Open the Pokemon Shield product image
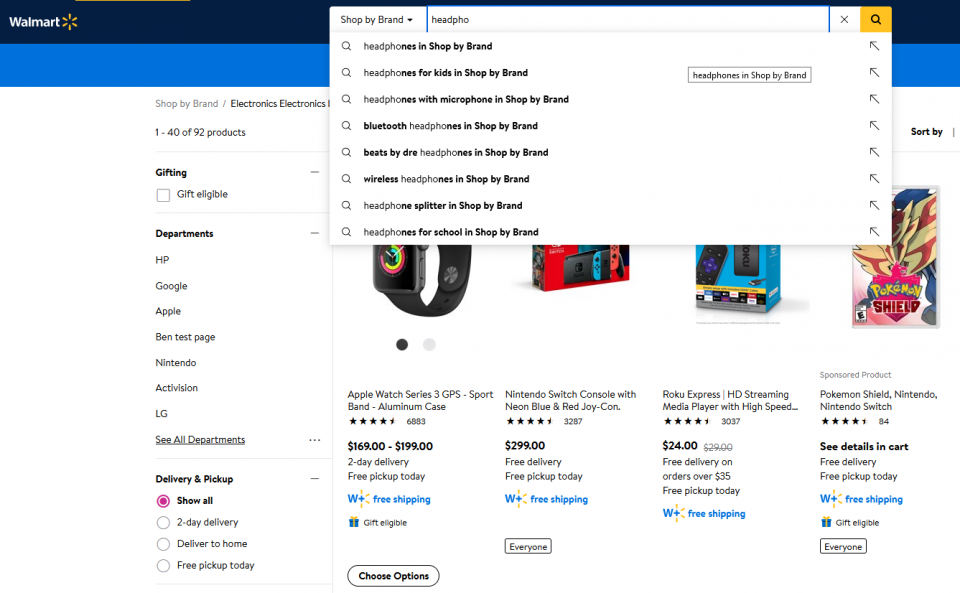Viewport: 960px width, 593px height. [895, 257]
